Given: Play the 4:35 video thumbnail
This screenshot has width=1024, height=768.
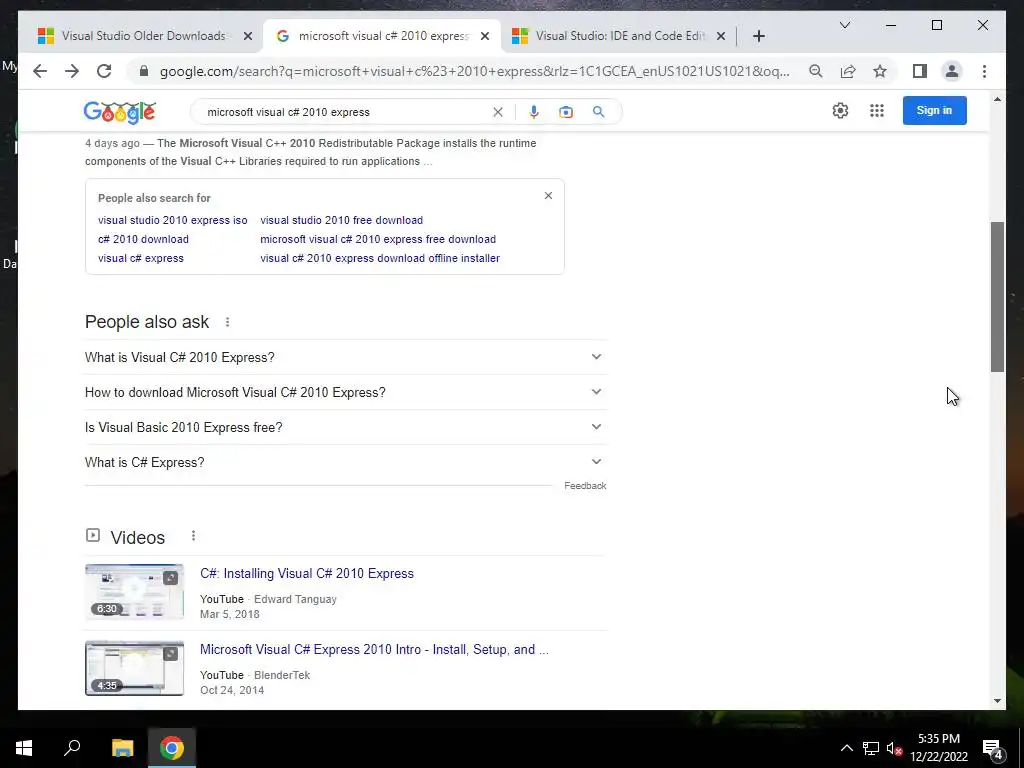Looking at the screenshot, I should [x=135, y=668].
